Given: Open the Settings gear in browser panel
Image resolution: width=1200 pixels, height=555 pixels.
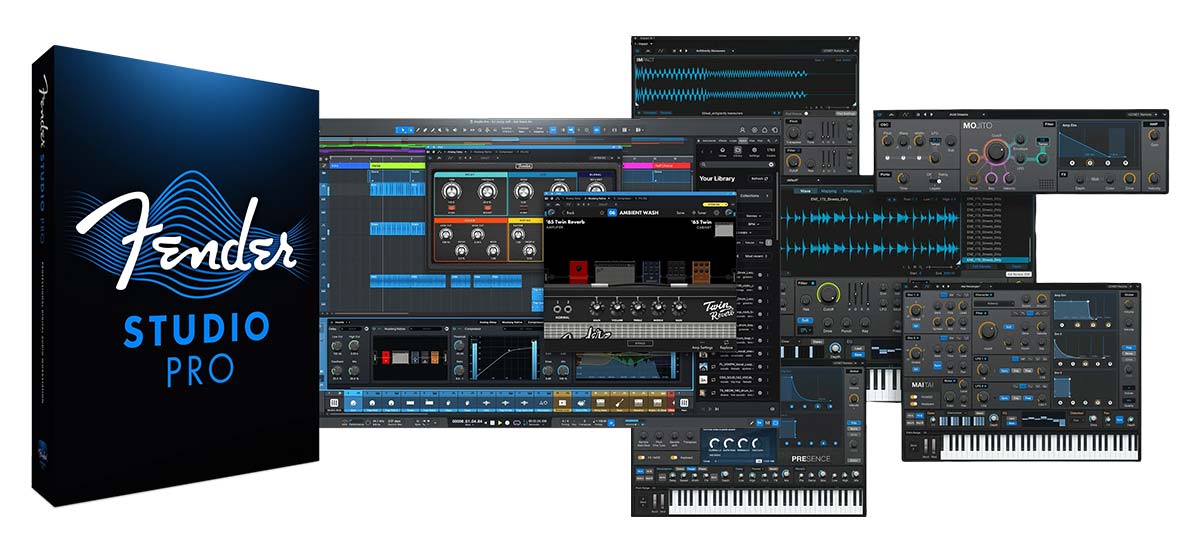Looking at the screenshot, I should pos(754,152).
